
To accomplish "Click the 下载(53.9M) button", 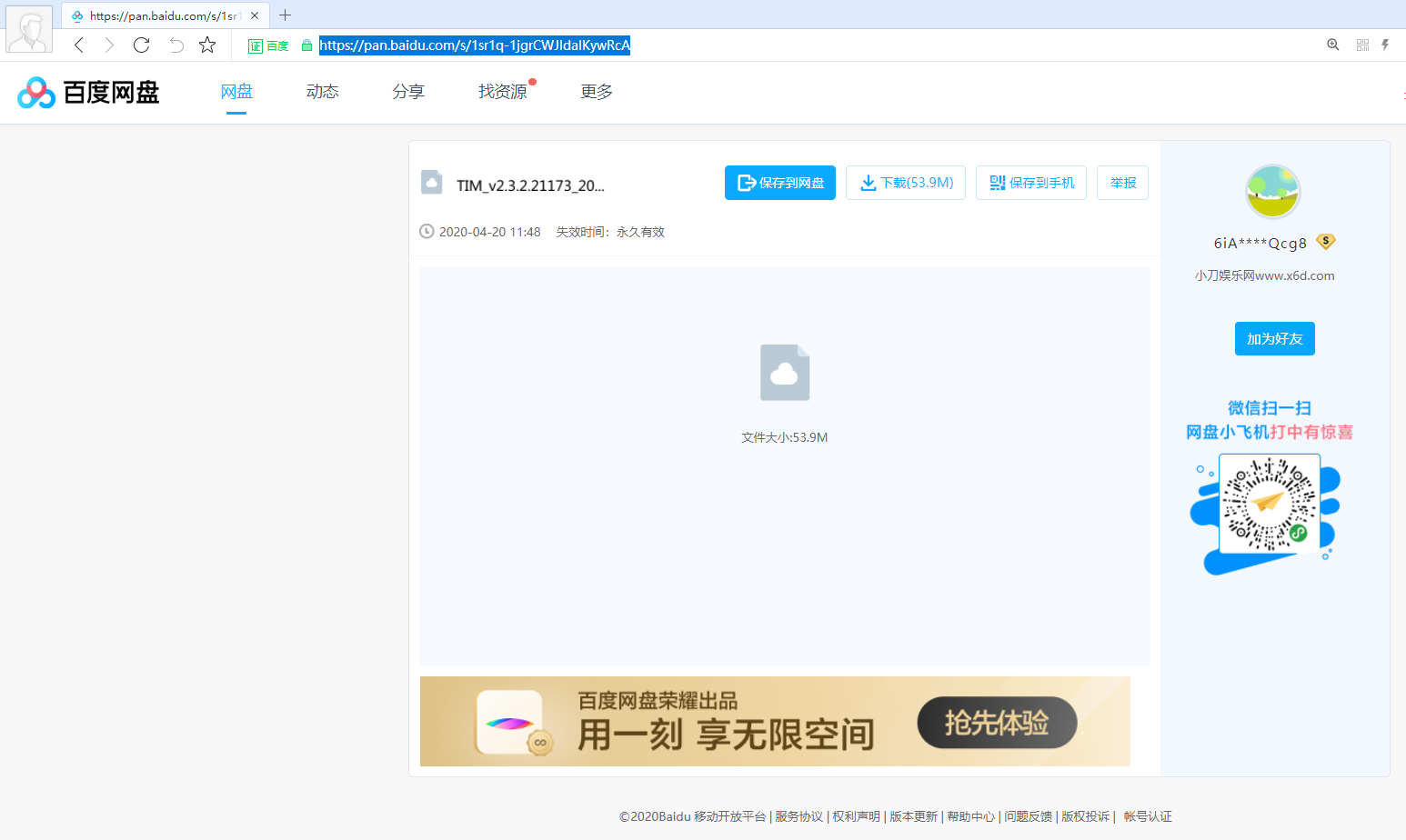I will pyautogui.click(x=906, y=183).
